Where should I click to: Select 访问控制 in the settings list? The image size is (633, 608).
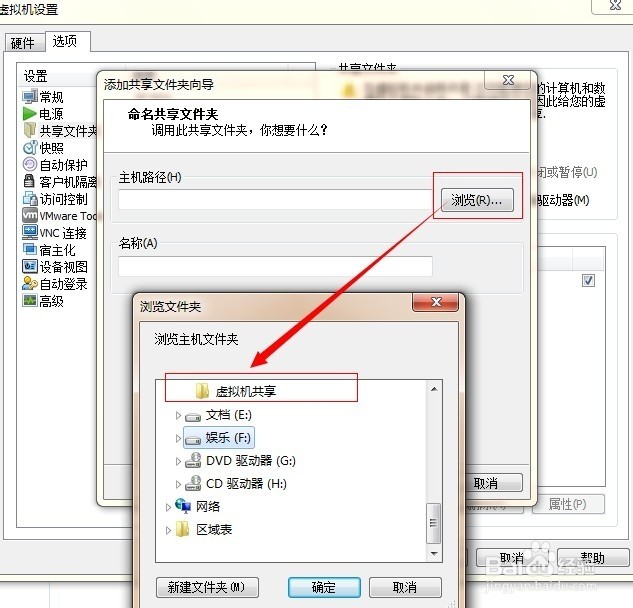pos(63,199)
